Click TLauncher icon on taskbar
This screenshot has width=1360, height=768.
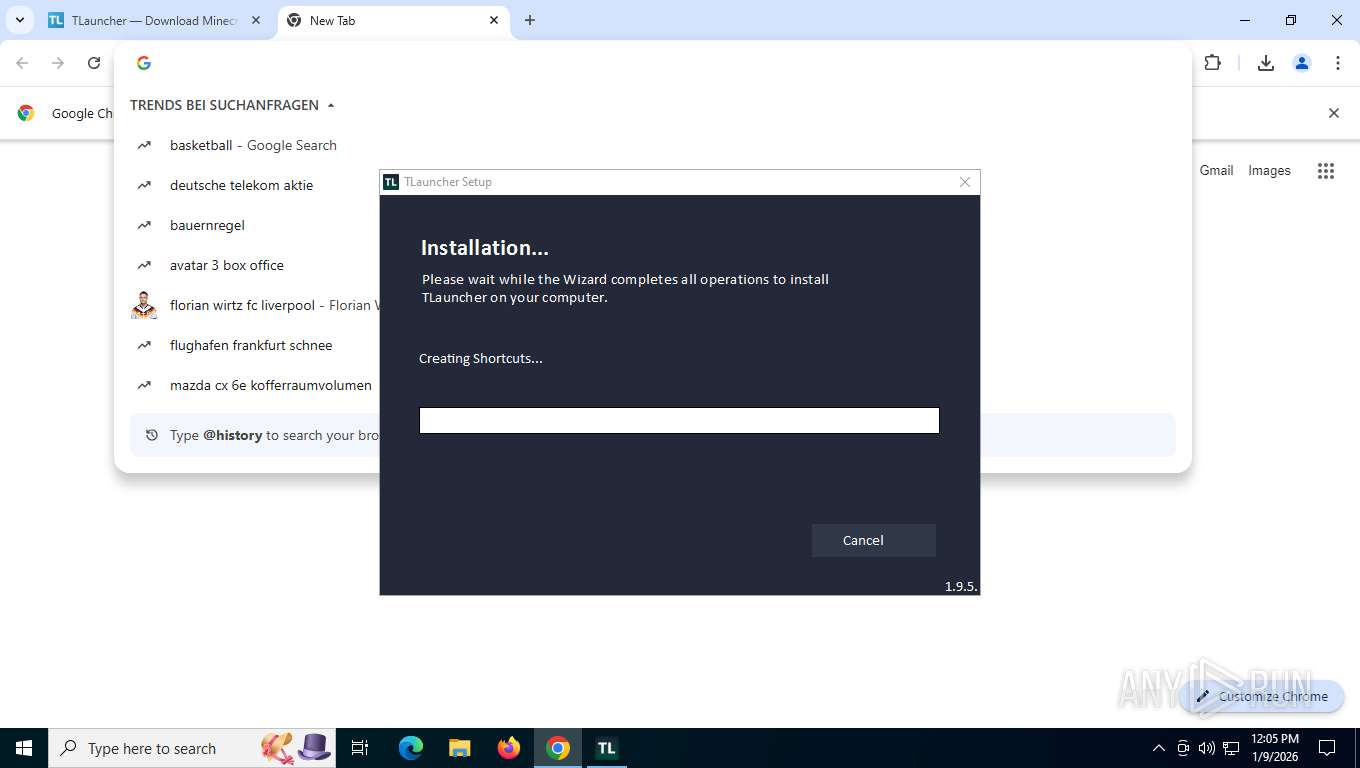click(x=606, y=748)
